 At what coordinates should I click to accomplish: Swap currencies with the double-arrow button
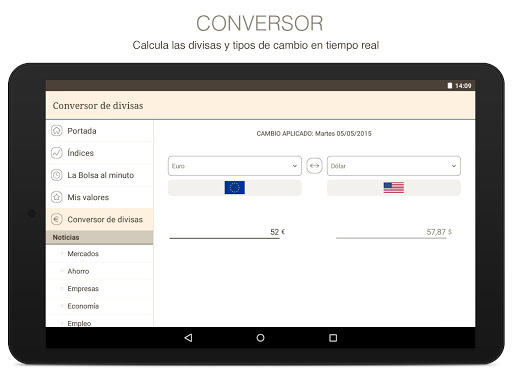click(314, 165)
